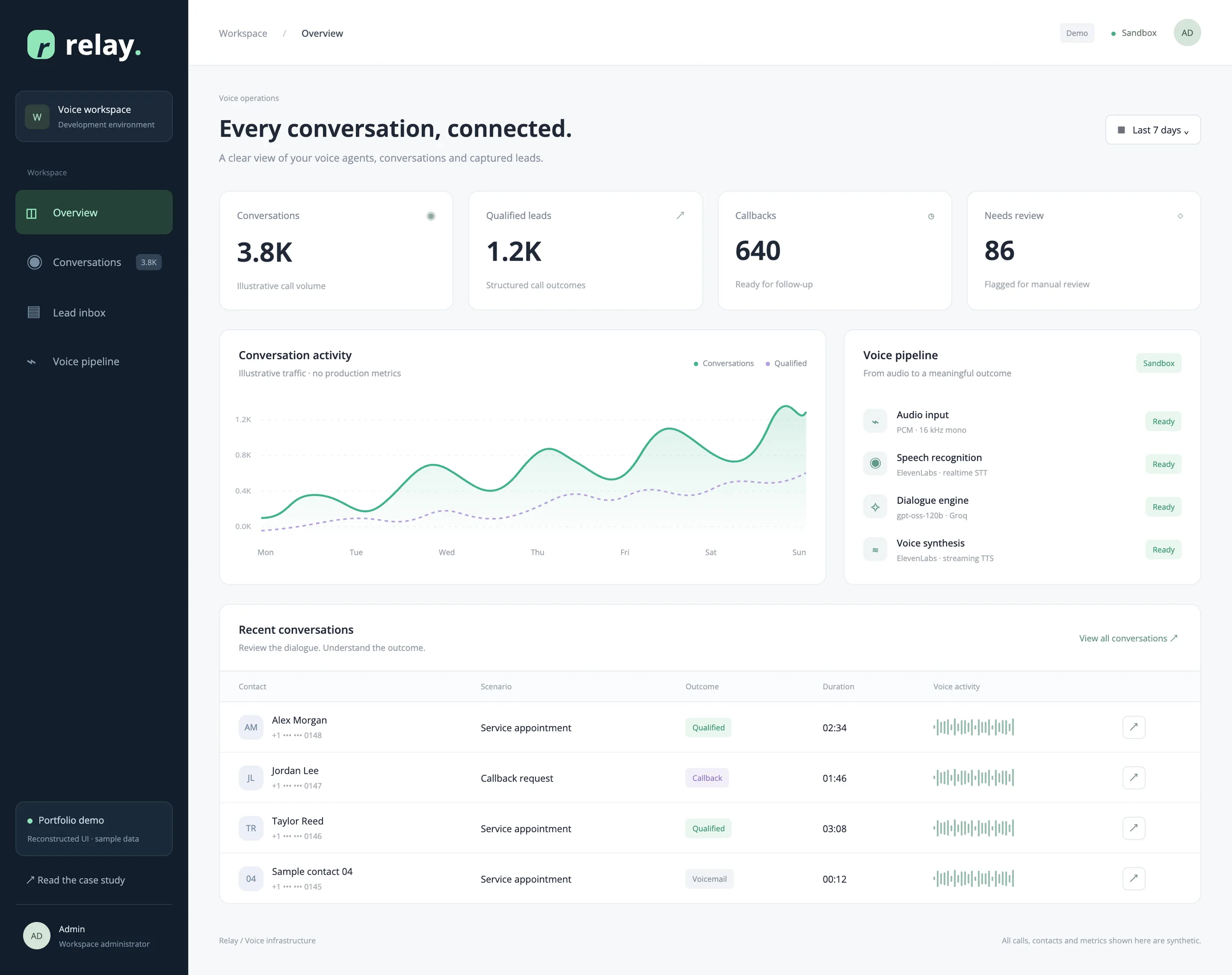Toggle the Conversations series in chart legend
Viewport: 1232px width, 975px height.
click(723, 363)
